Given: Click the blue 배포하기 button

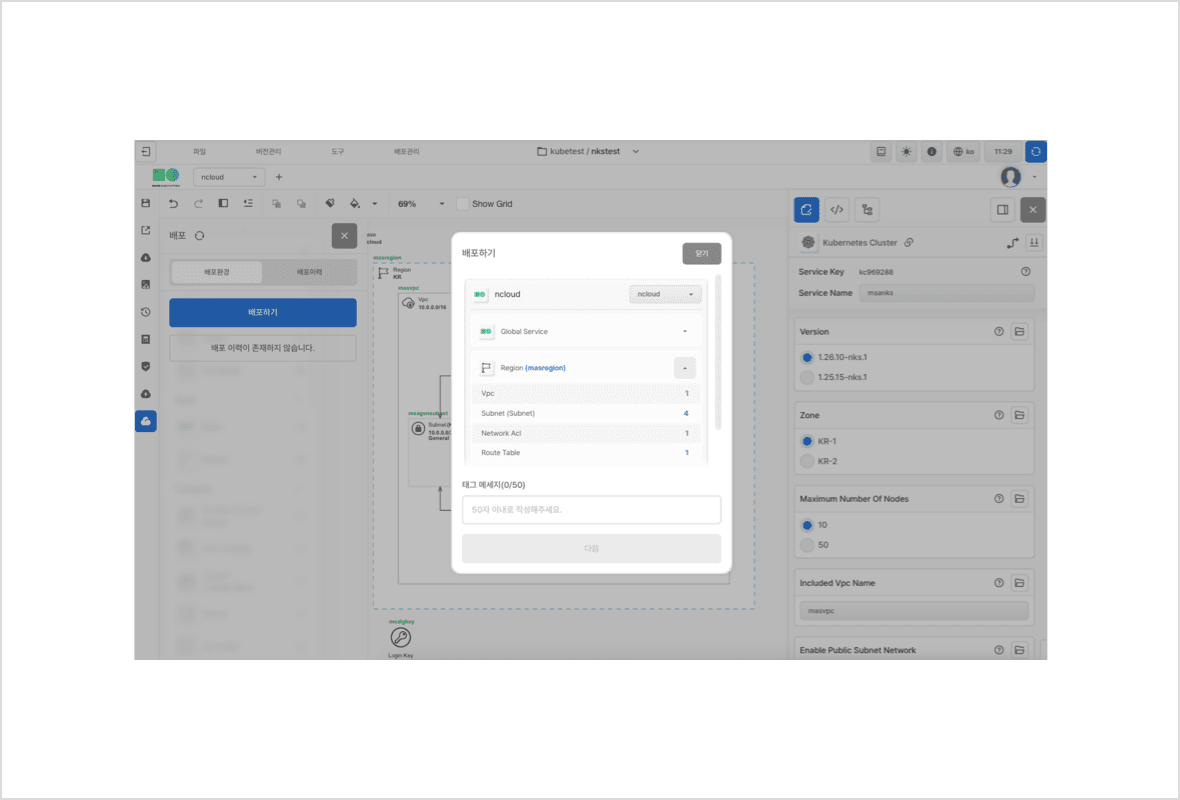Looking at the screenshot, I should point(263,312).
